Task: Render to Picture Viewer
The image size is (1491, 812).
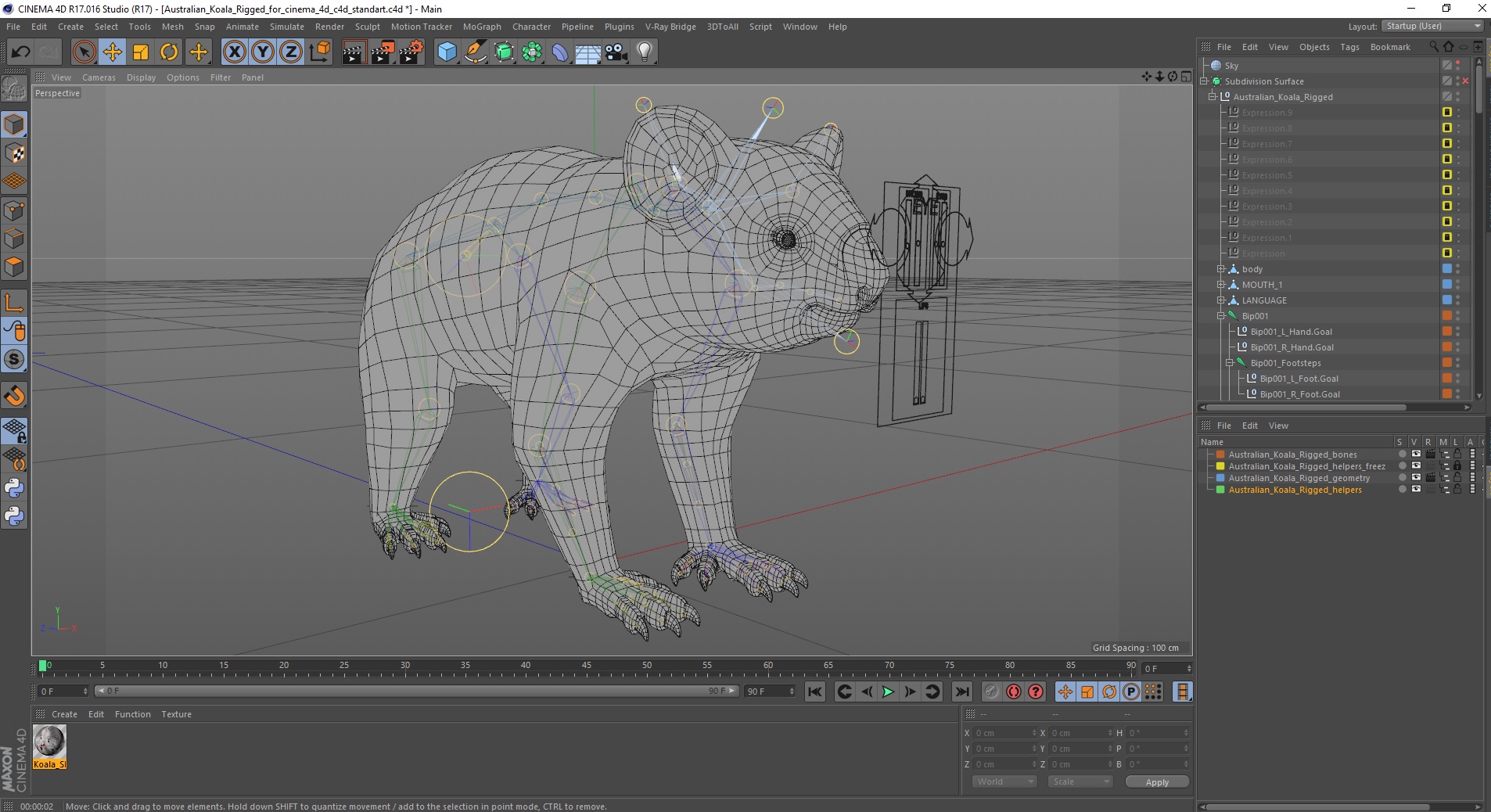Action: (383, 52)
